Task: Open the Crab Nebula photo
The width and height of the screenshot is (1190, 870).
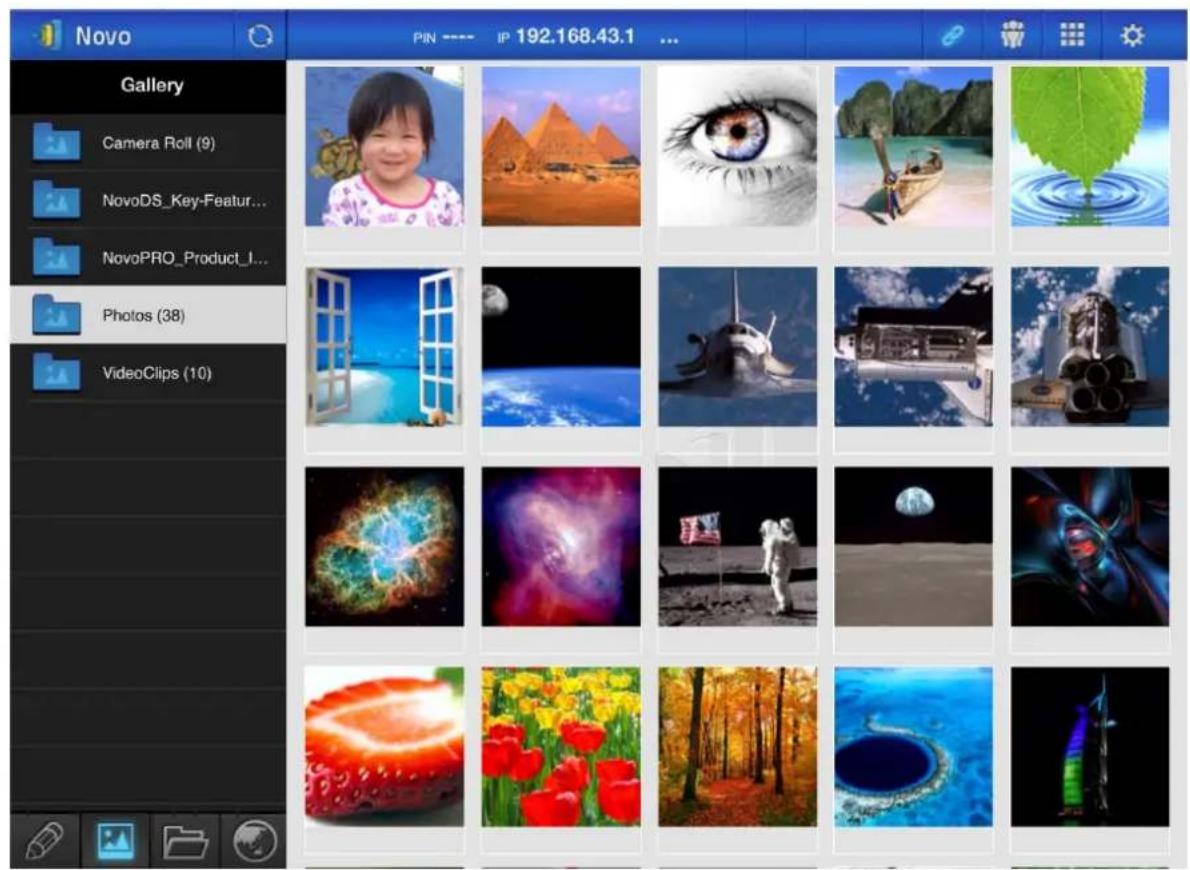Action: coord(384,547)
